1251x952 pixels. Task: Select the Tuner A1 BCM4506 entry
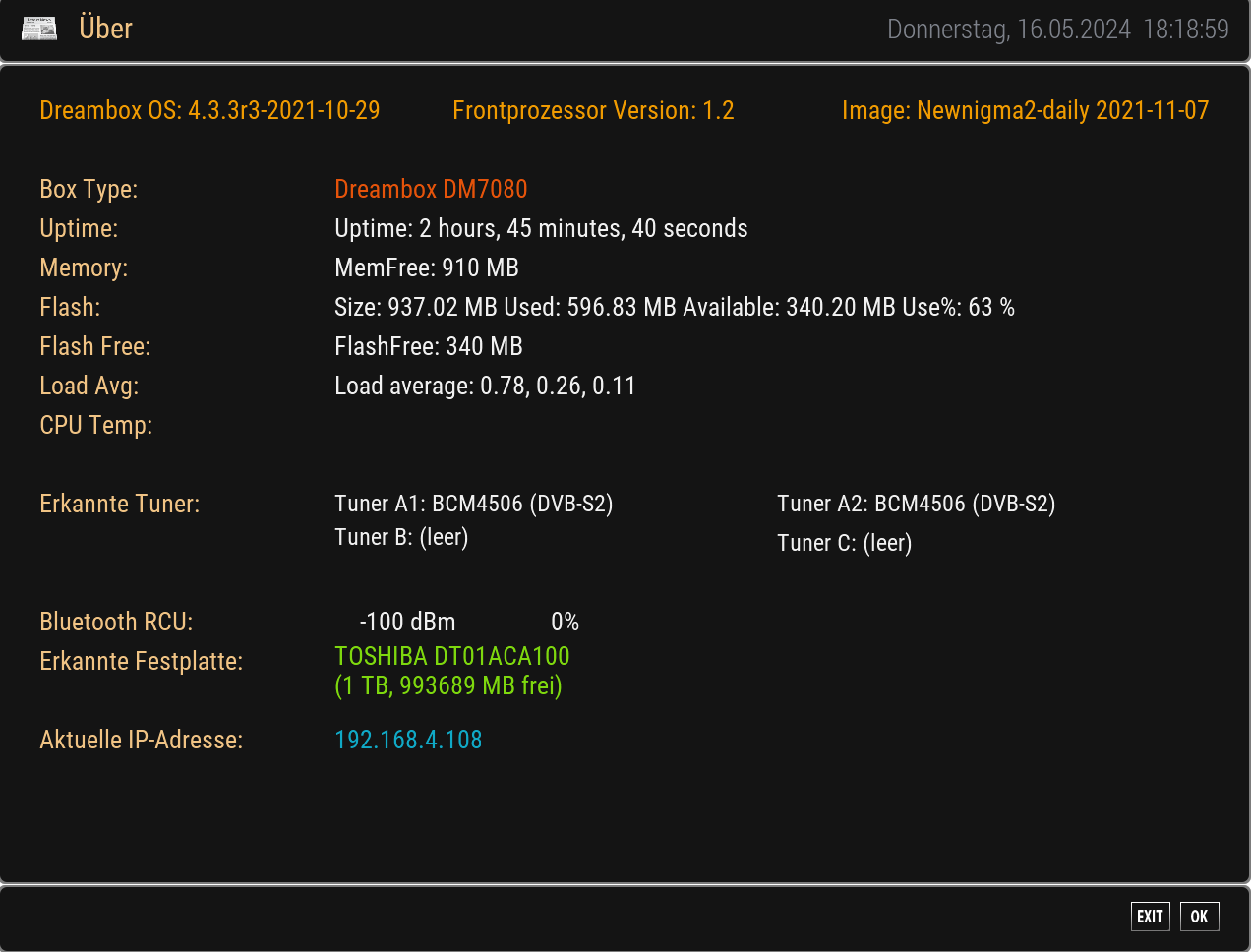473,504
